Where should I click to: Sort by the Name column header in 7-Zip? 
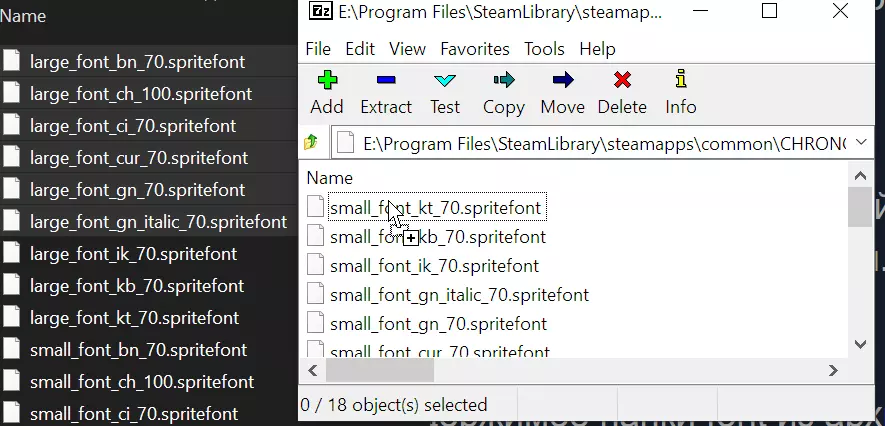[330, 178]
